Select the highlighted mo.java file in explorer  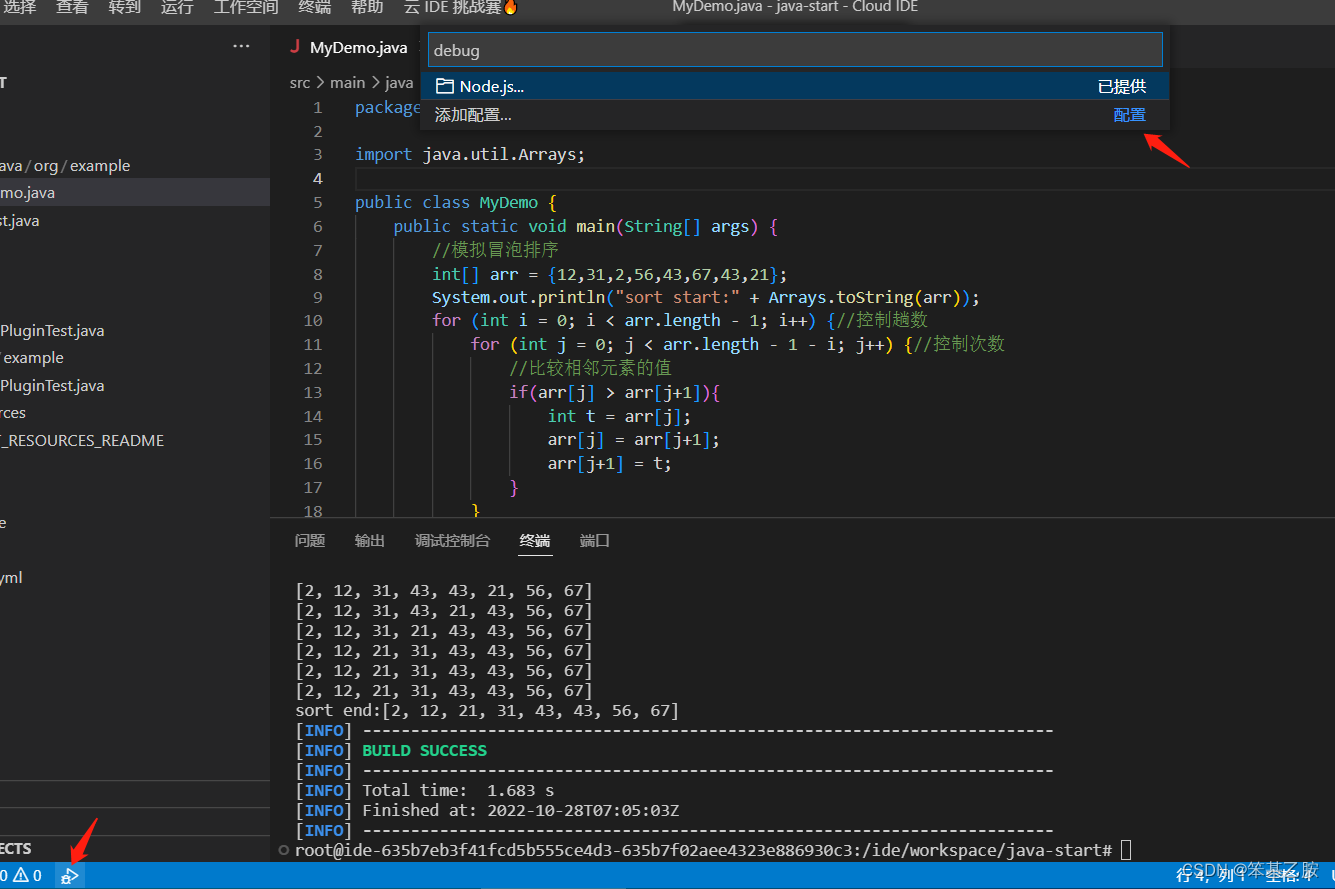tap(135, 193)
